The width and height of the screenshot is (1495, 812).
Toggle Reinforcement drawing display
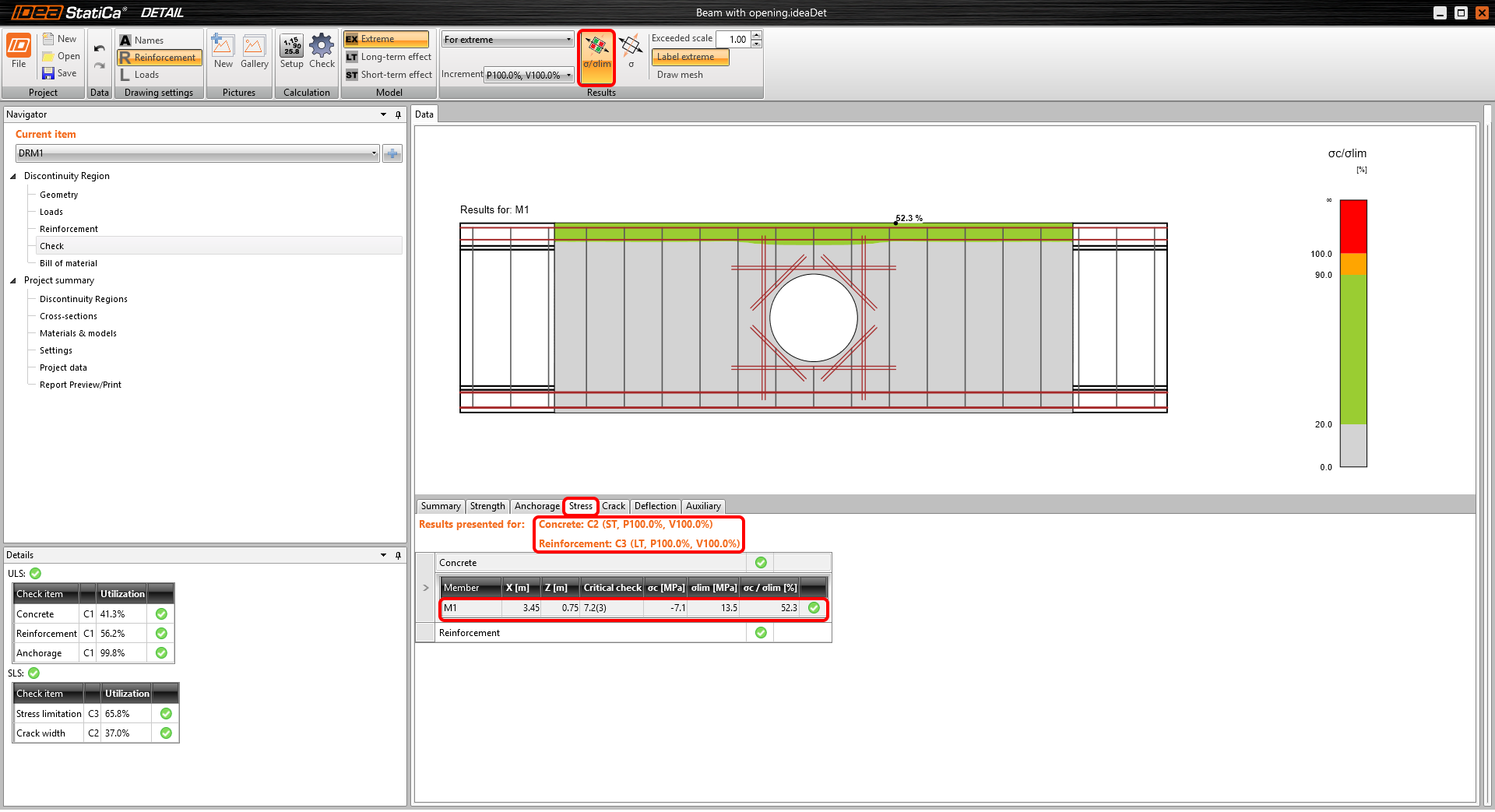(x=159, y=57)
